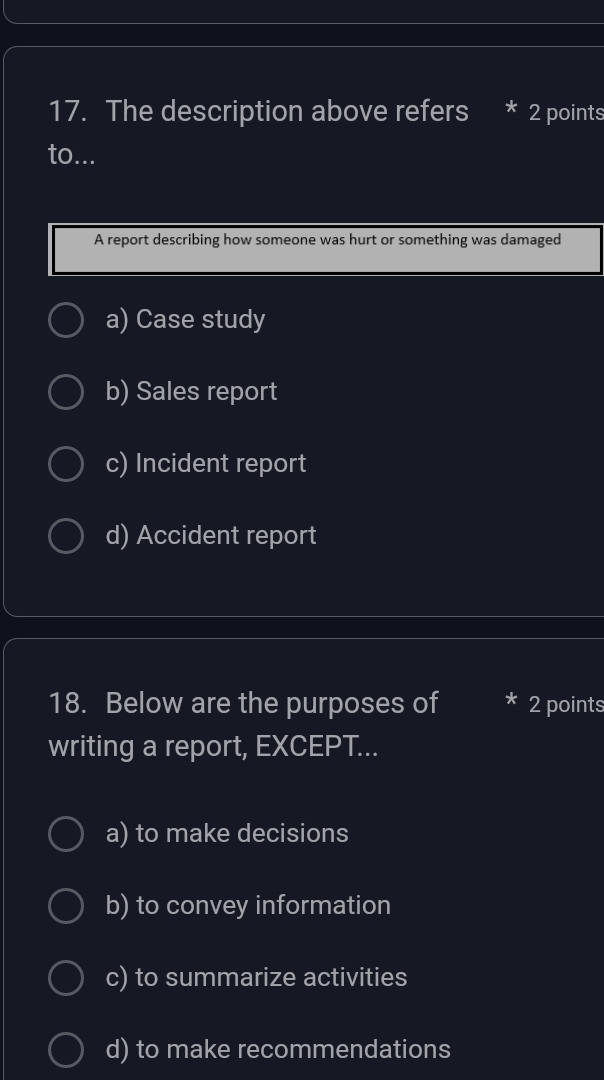604x1080 pixels.
Task: Click the question 17 card area
Action: (x=300, y=590)
